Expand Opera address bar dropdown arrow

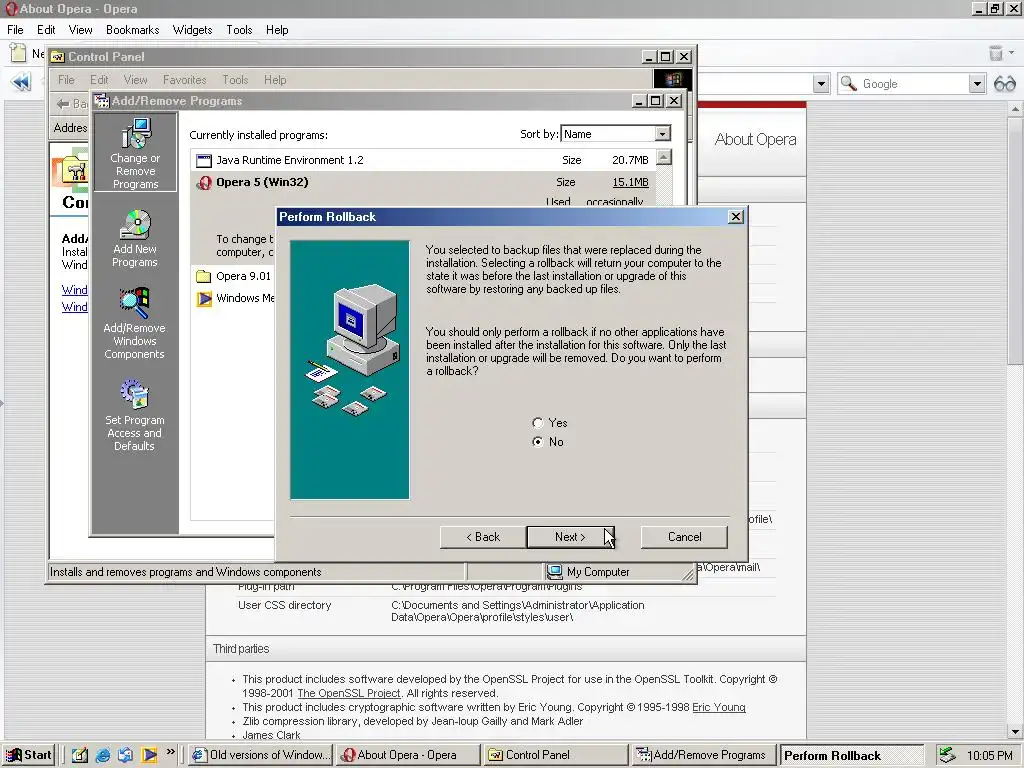(821, 84)
